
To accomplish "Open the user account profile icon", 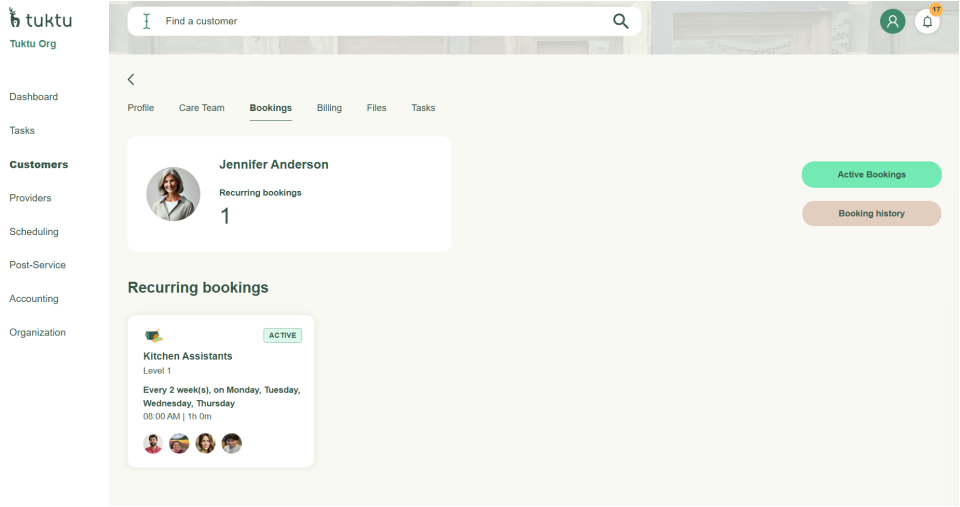I will (892, 21).
